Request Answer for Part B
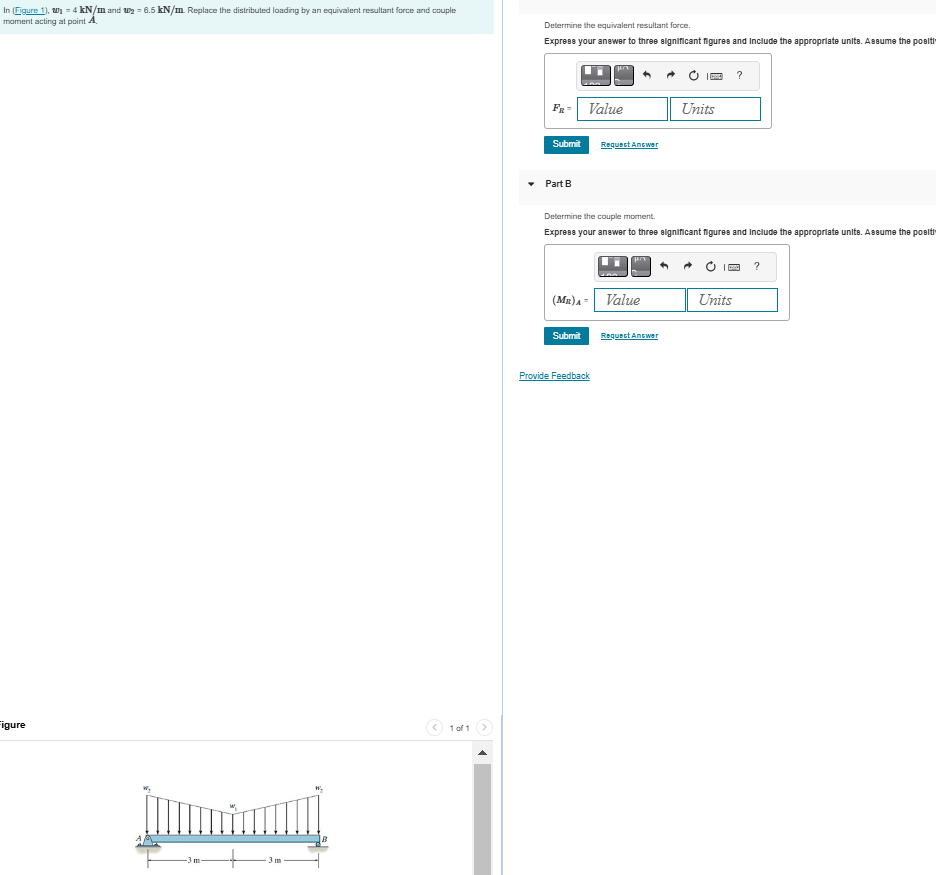 (x=629, y=335)
